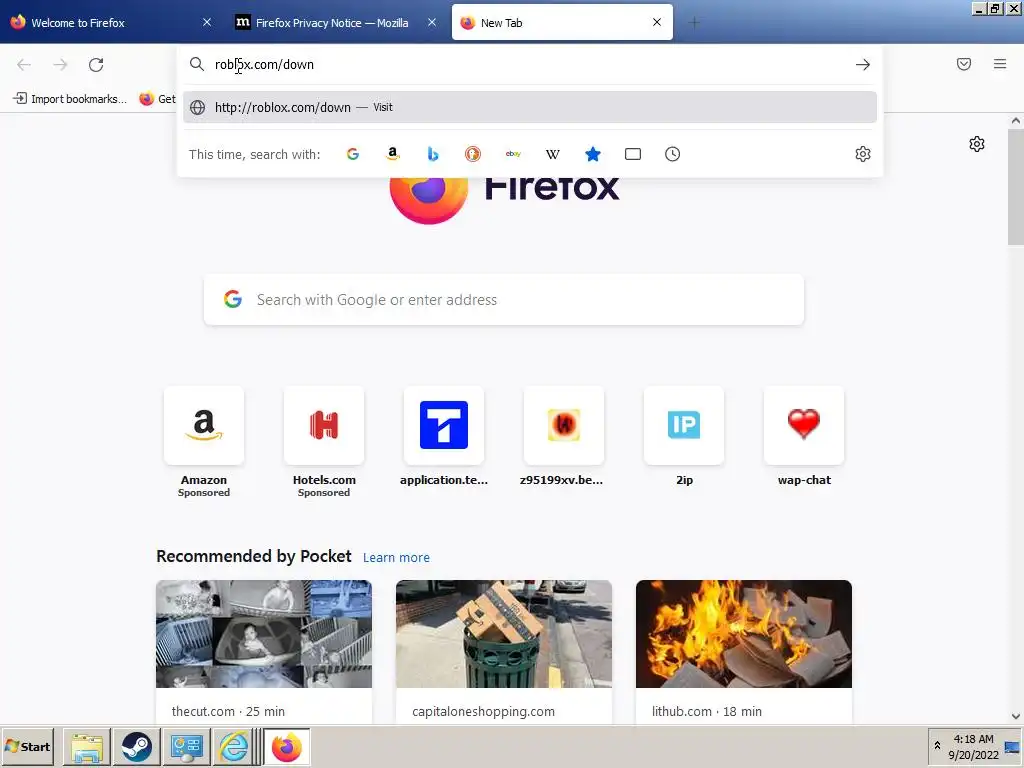Click scrollbar up arrow
The height and width of the screenshot is (768, 1024).
(1016, 121)
